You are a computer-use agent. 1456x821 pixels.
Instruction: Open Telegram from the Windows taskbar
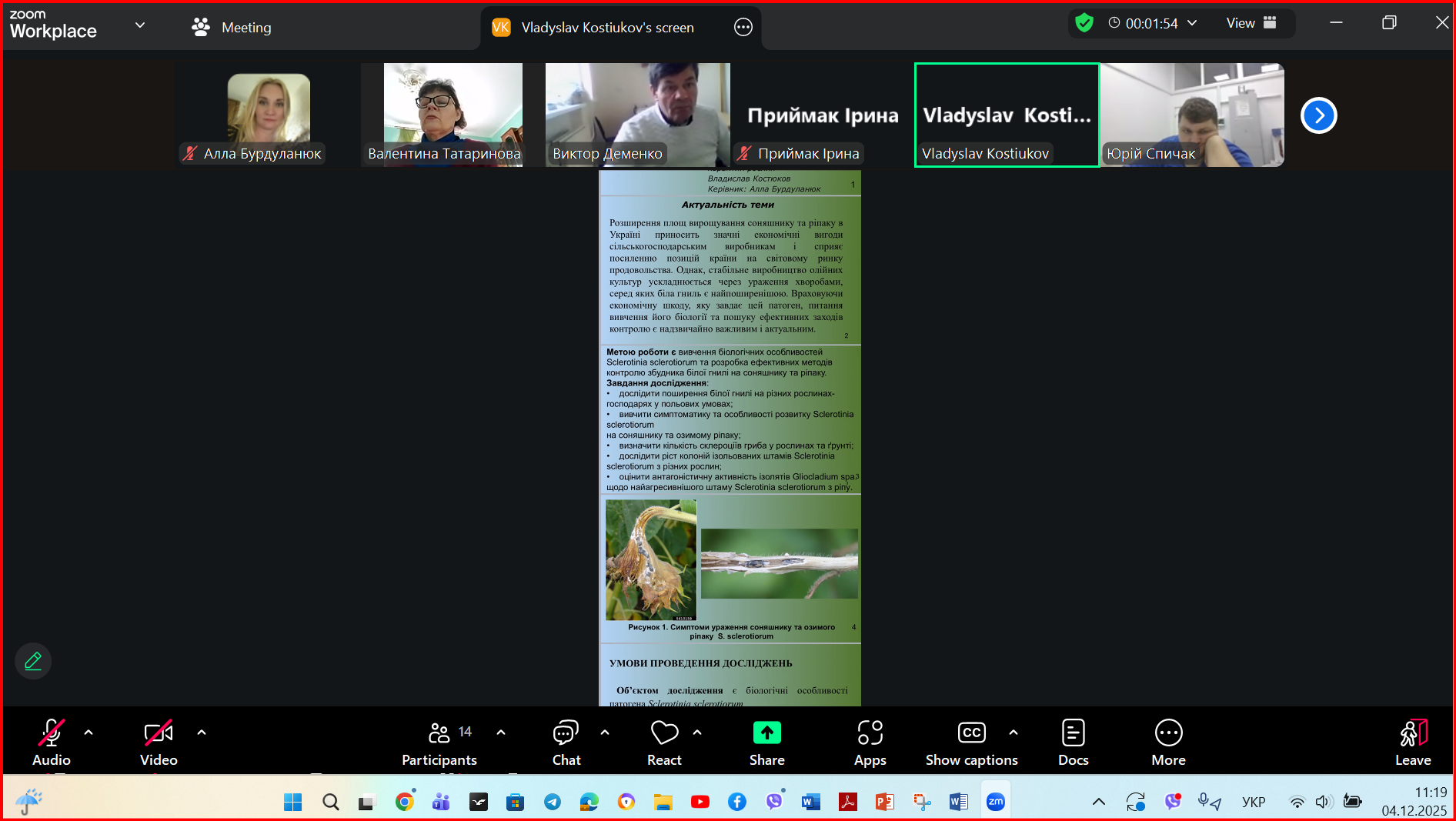(x=553, y=802)
